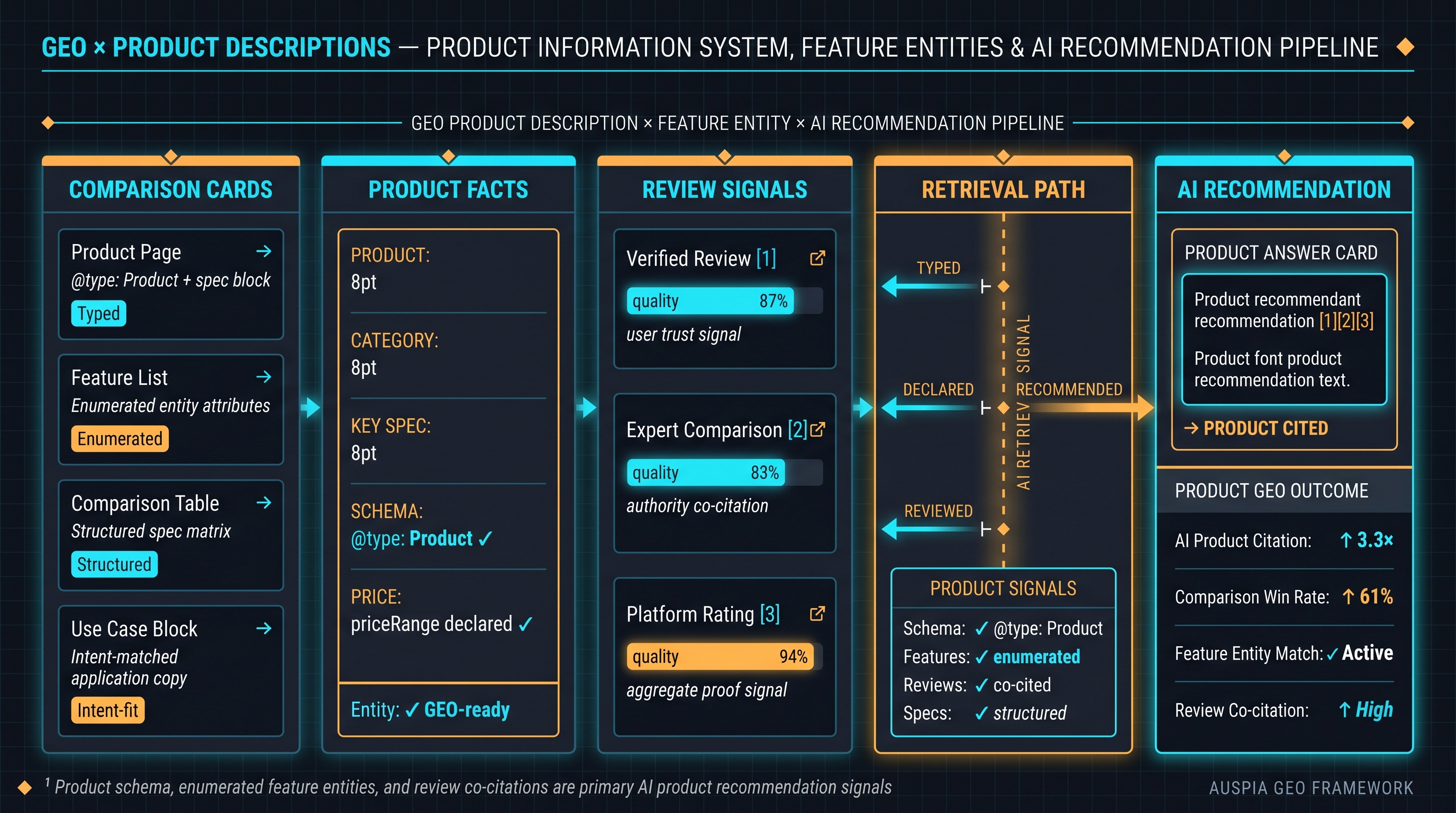Select the REVIEW SIGNALS panel header
This screenshot has width=1456, height=813.
[x=725, y=189]
